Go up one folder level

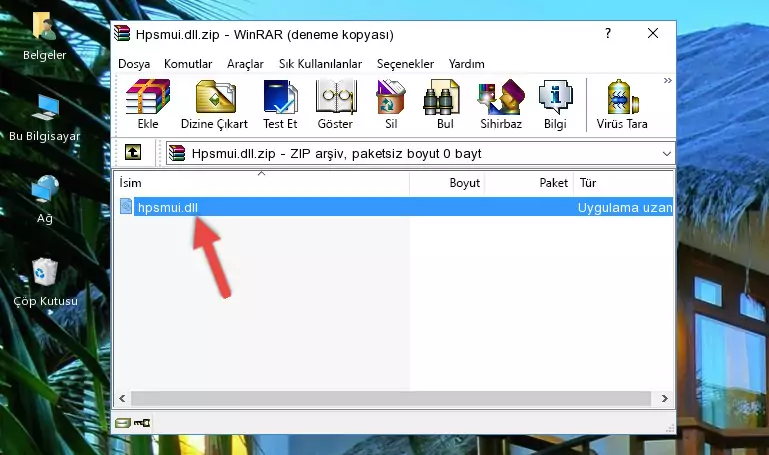click(133, 152)
